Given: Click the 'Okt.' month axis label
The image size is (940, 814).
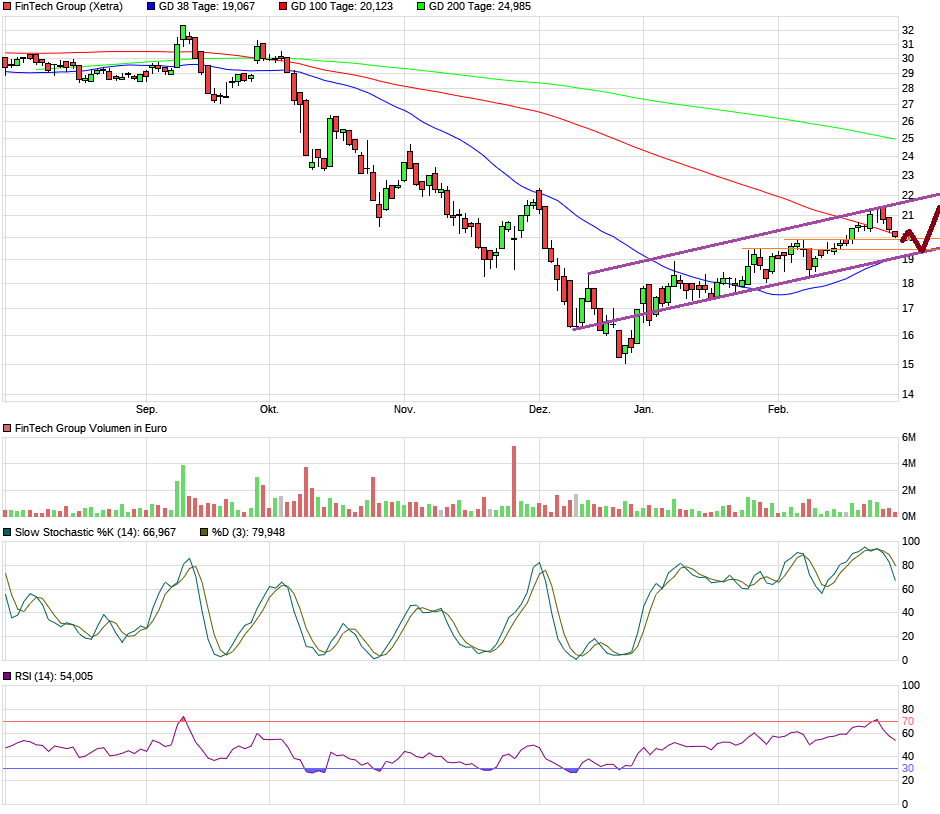Looking at the screenshot, I should click(x=269, y=409).
